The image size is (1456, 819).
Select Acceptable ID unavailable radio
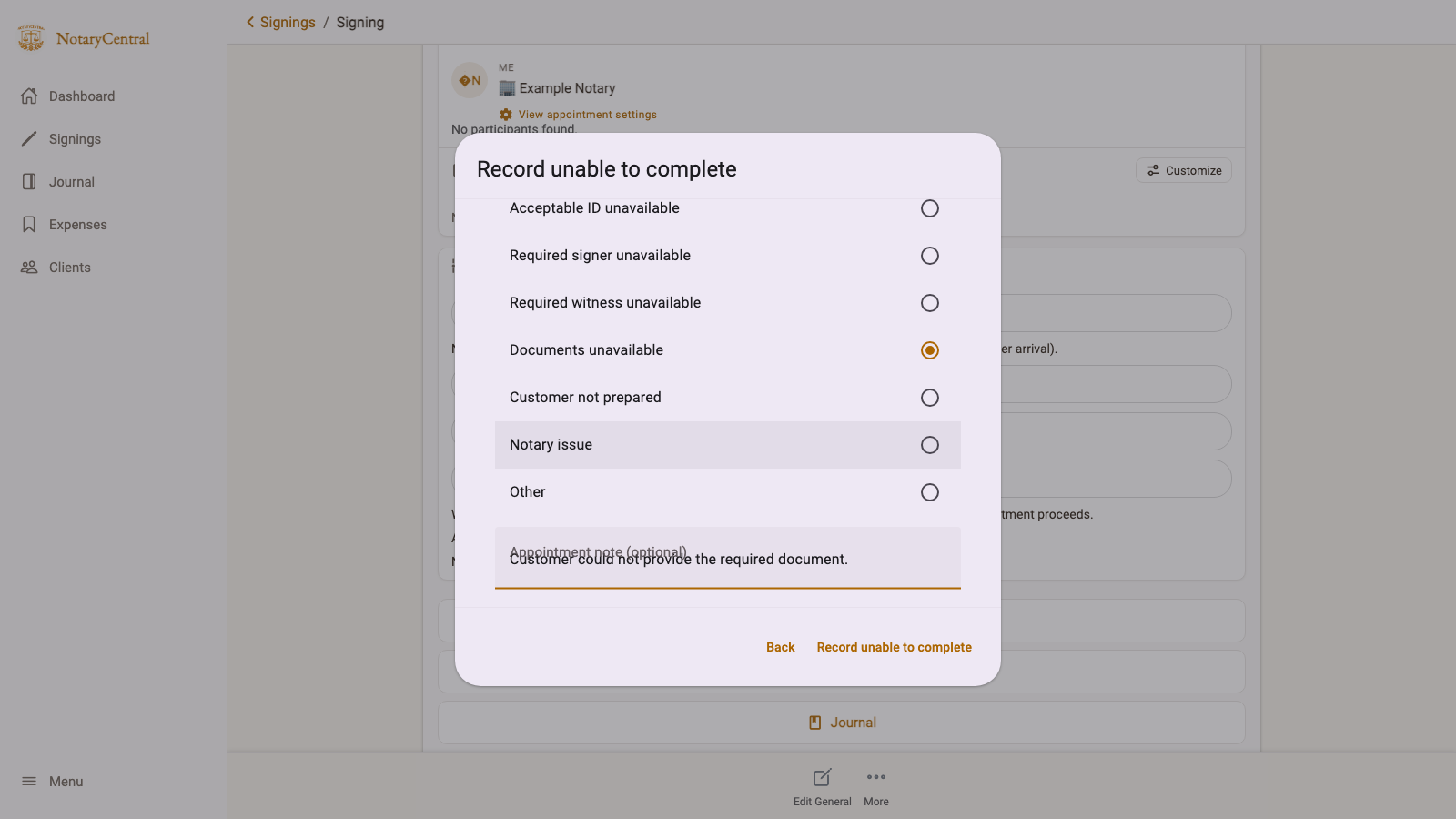pos(930,208)
